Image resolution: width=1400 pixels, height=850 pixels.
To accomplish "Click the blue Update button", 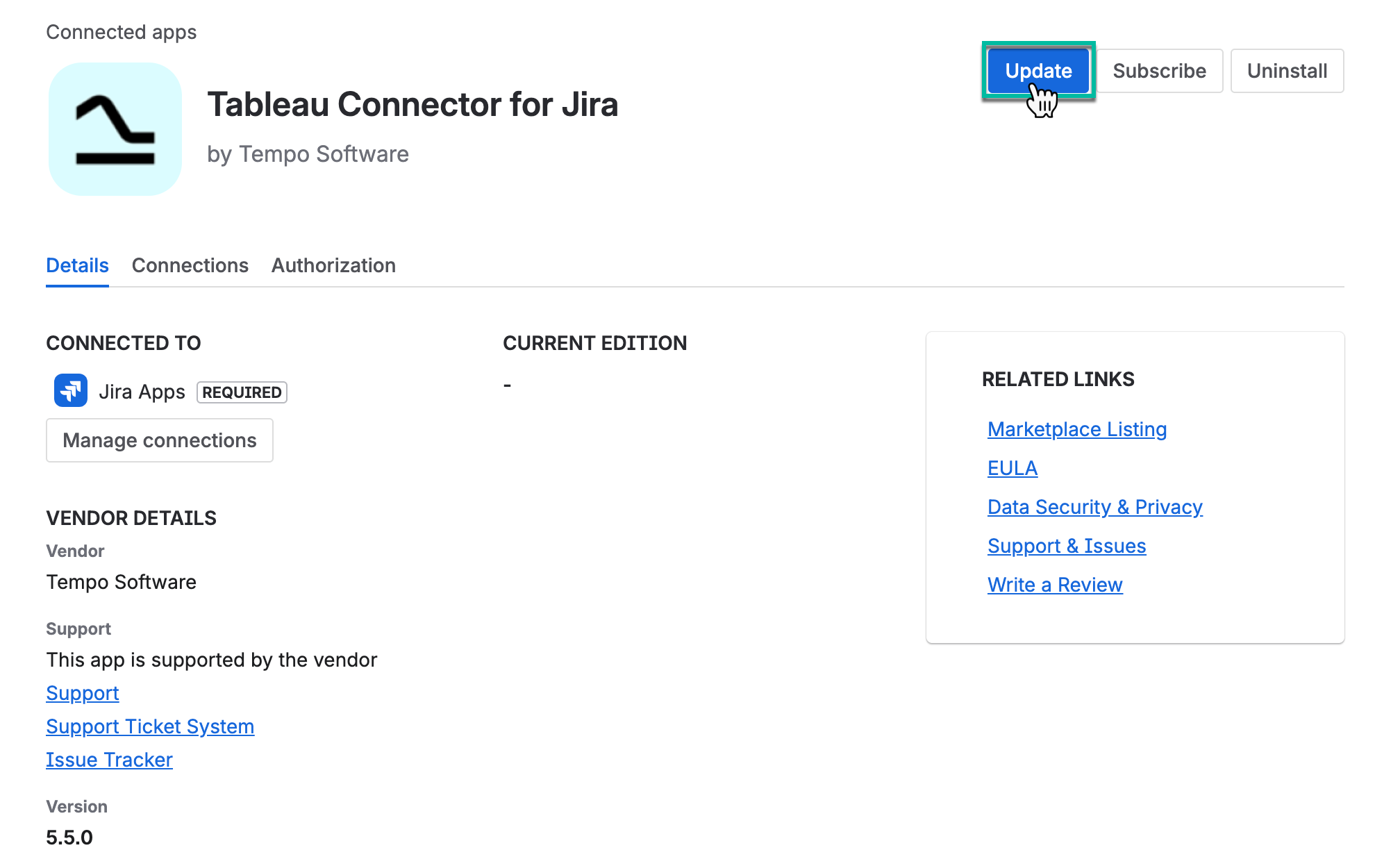I will [x=1038, y=71].
